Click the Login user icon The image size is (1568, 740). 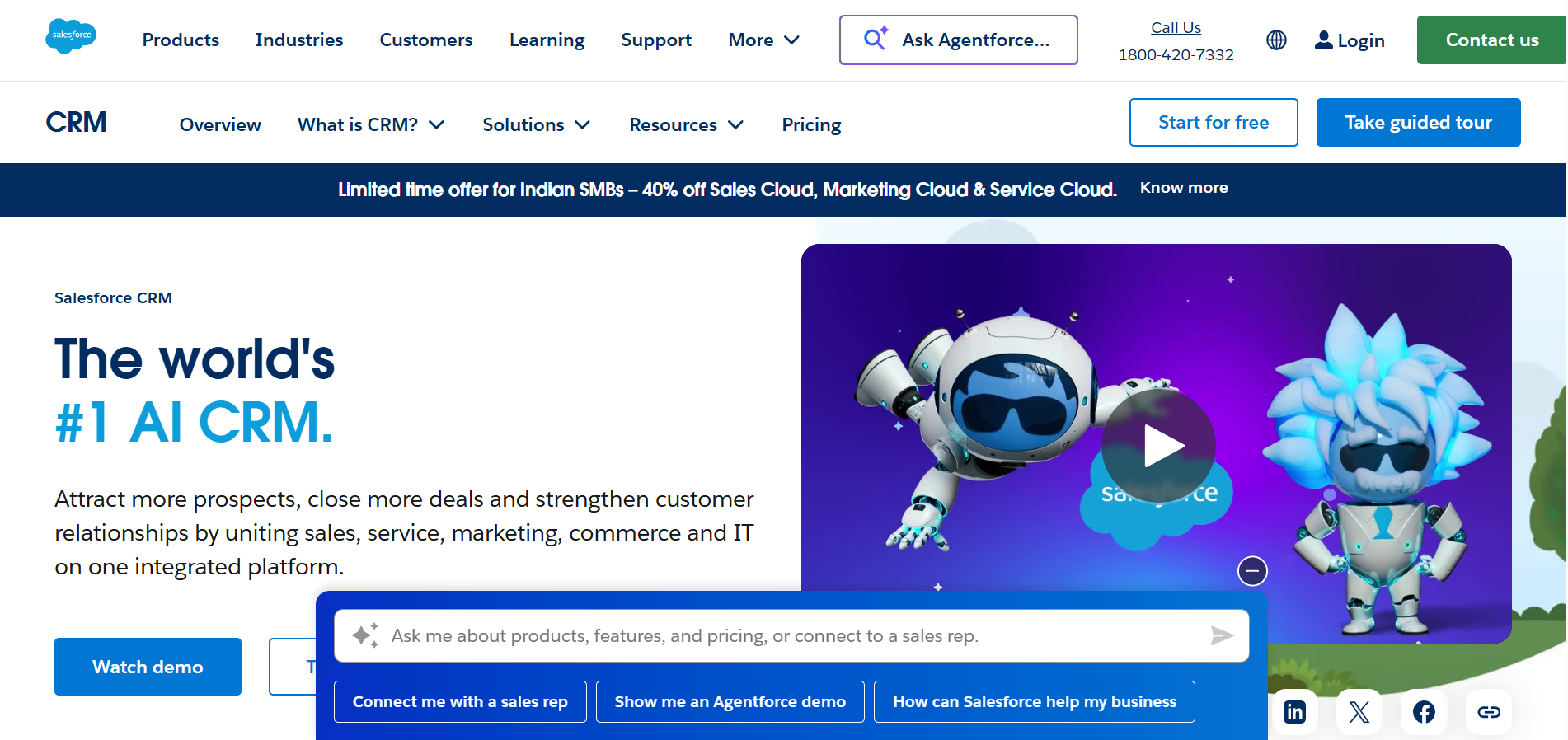click(x=1323, y=40)
